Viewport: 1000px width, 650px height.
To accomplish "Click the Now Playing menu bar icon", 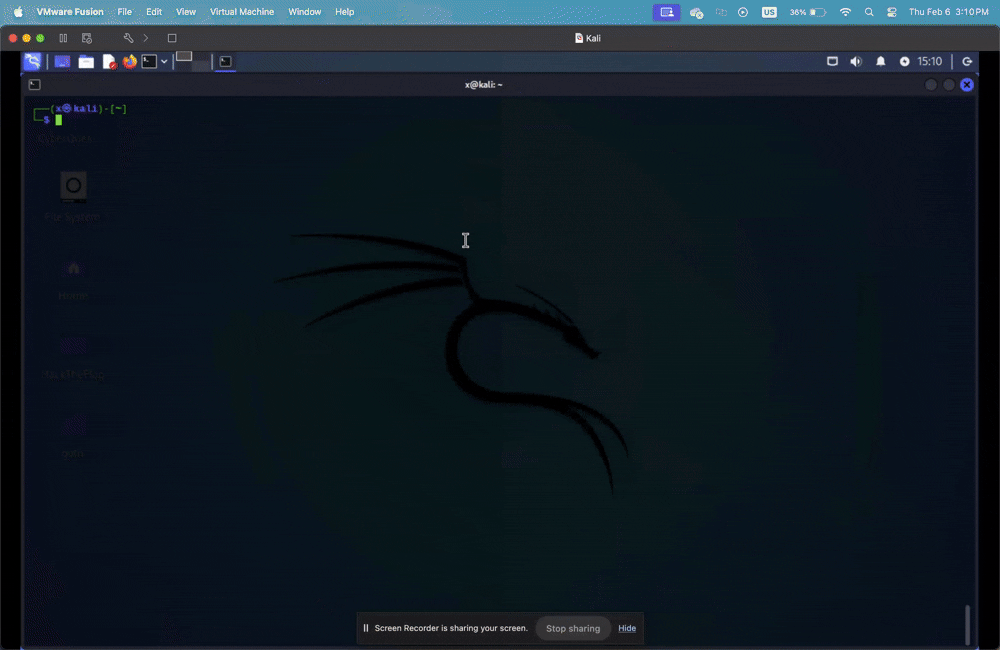I will point(743,12).
